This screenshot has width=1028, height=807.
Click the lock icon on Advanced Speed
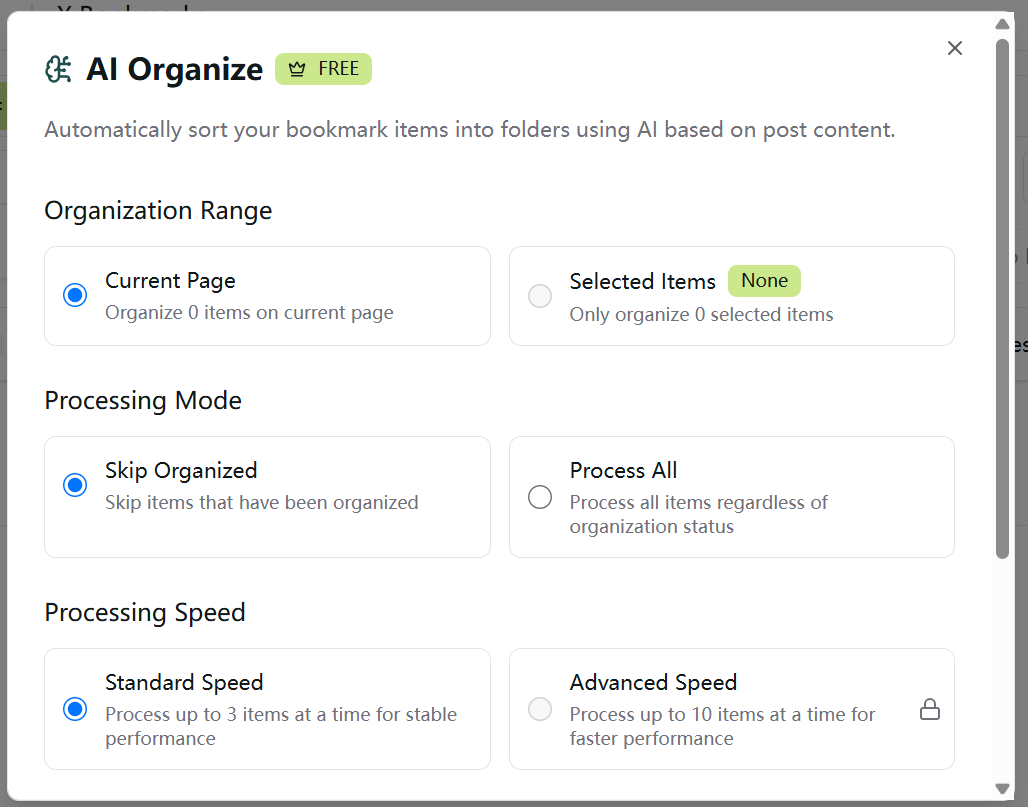(930, 710)
